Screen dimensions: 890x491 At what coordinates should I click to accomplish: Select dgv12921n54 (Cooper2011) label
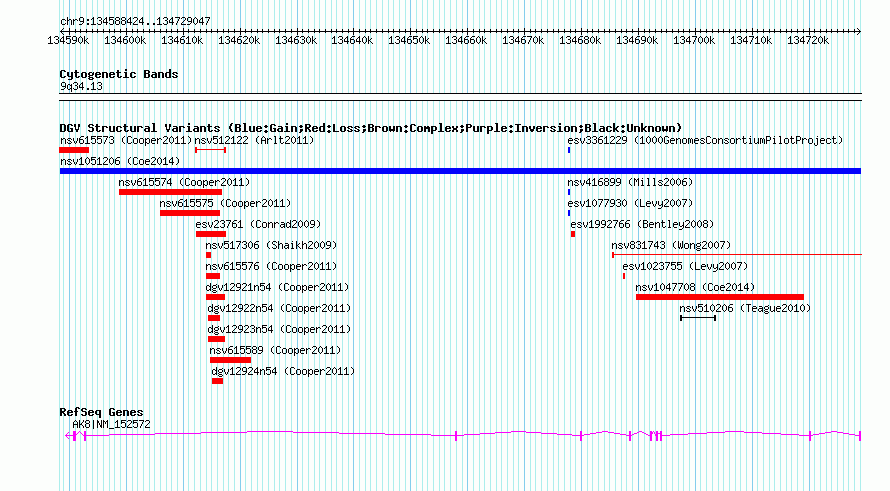(x=278, y=287)
